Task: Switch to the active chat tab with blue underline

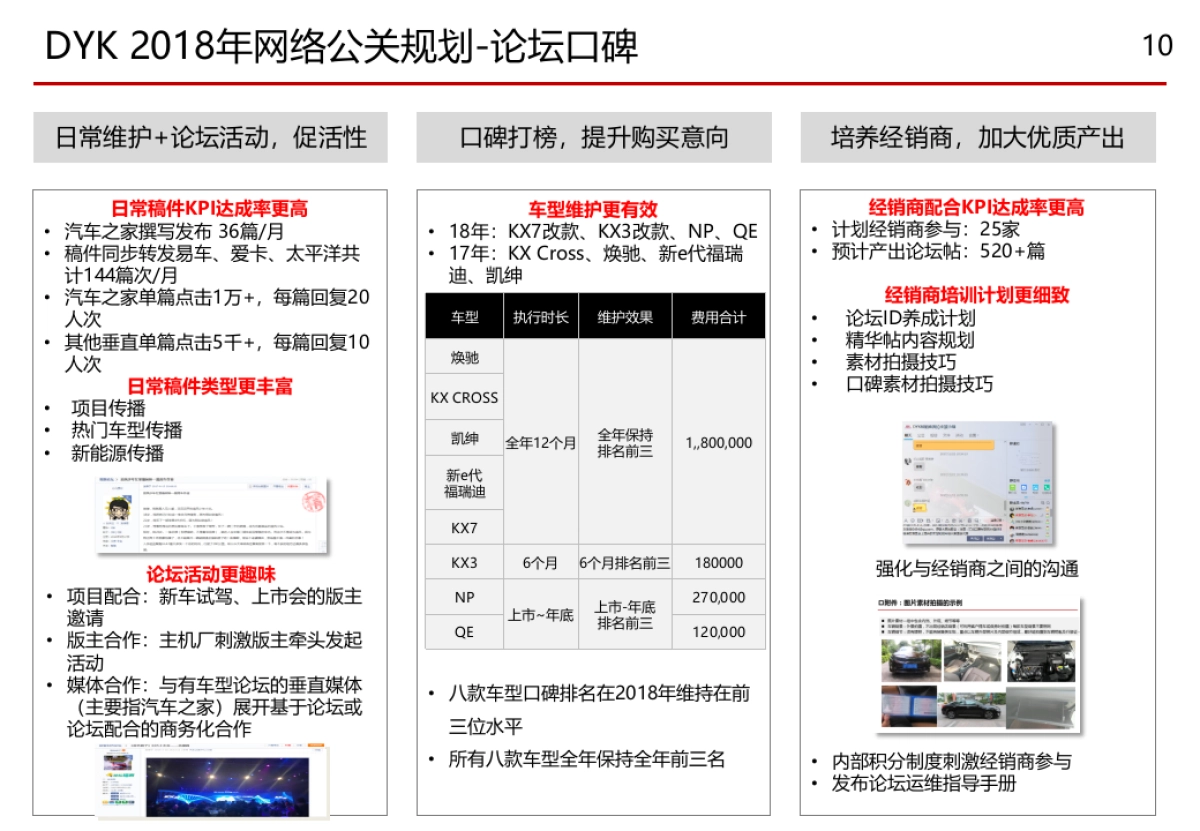Action: [908, 435]
